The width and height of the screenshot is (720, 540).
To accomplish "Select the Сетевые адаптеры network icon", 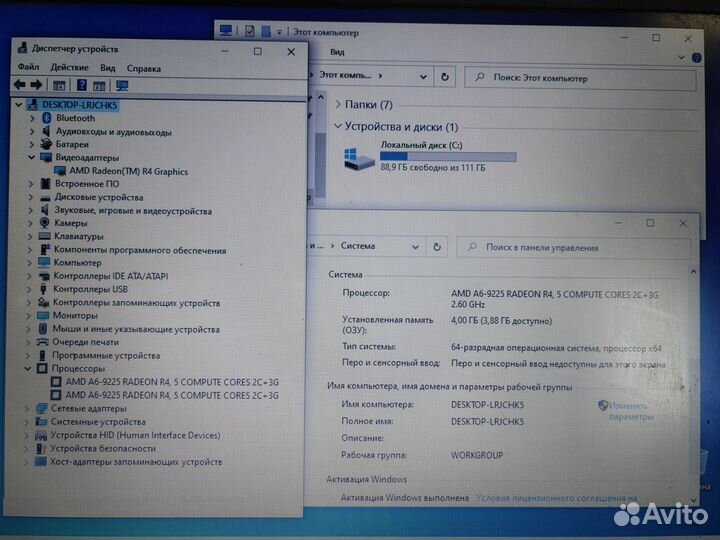I will click(42, 408).
